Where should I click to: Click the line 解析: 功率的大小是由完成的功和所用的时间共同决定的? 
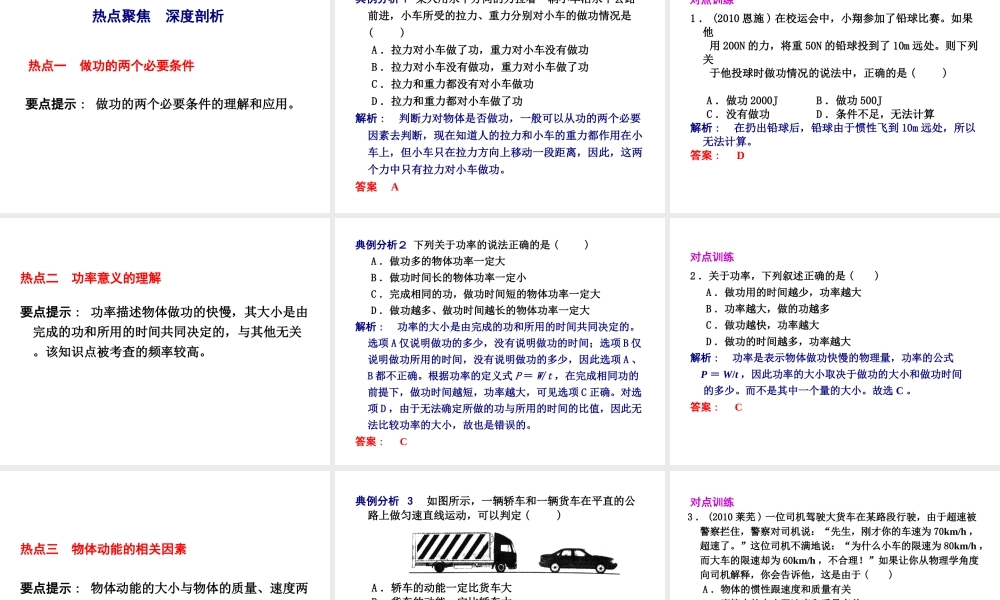(496, 326)
